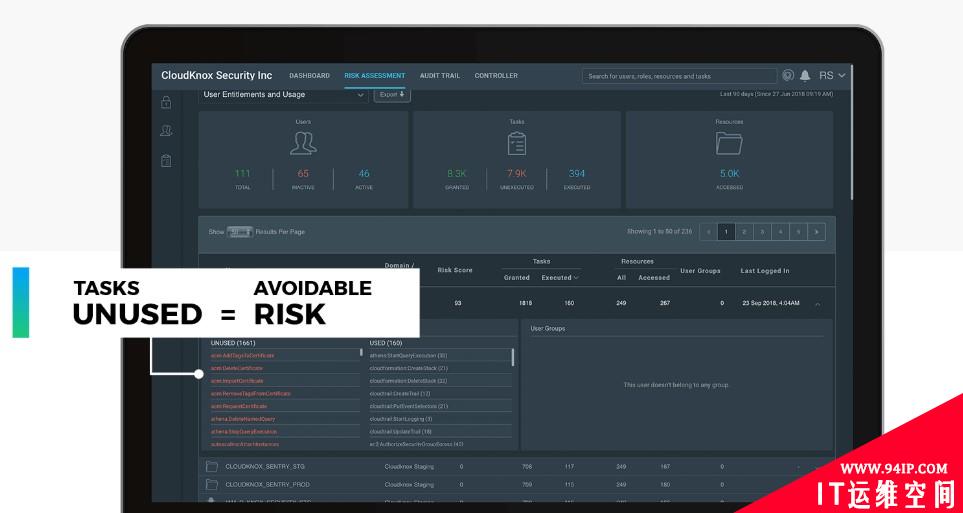Click the help target icon beside the search box
Image resolution: width=963 pixels, height=513 pixels.
(x=788, y=76)
